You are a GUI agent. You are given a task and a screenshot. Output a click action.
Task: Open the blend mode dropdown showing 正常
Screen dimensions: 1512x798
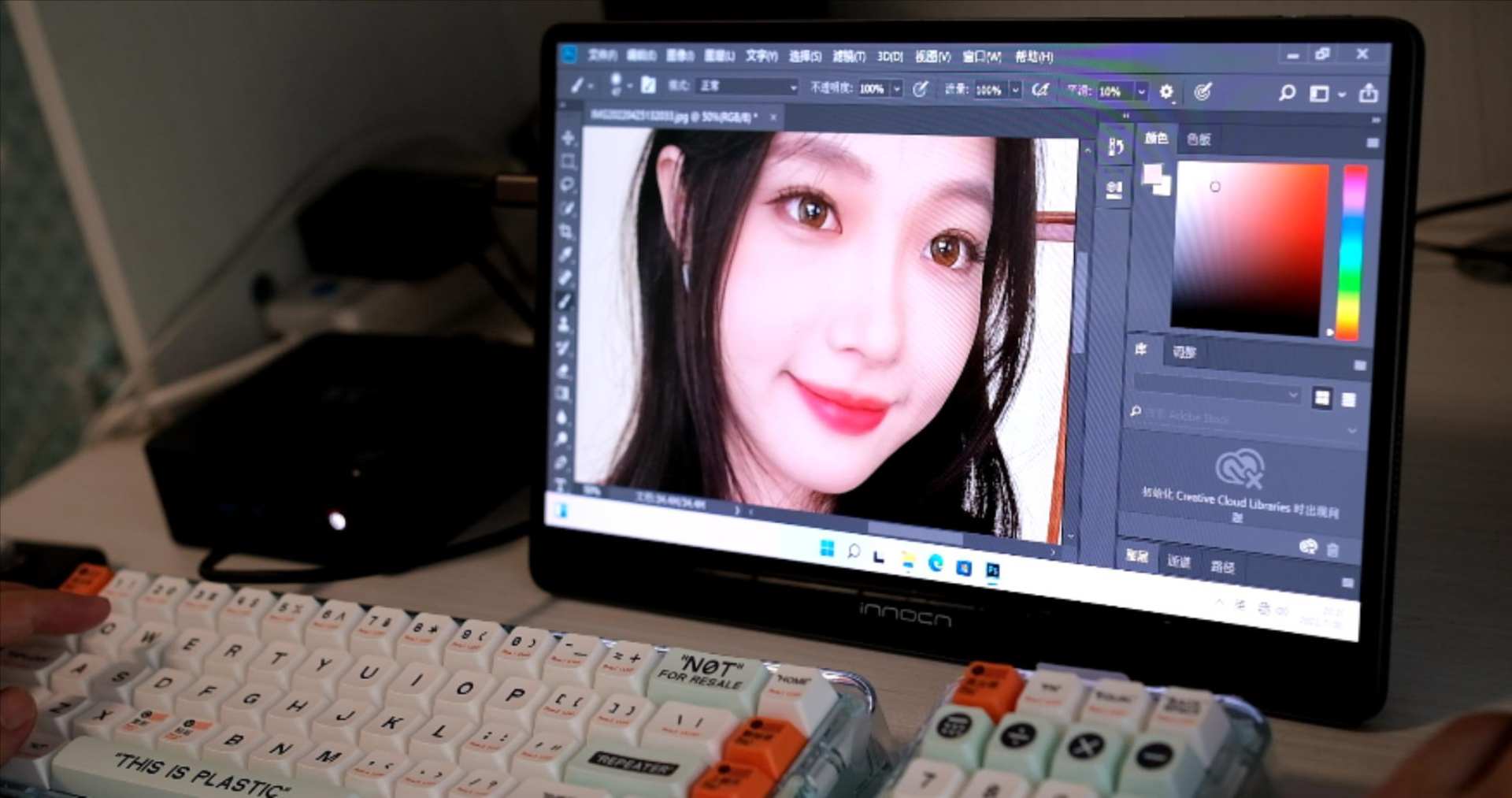coord(748,86)
